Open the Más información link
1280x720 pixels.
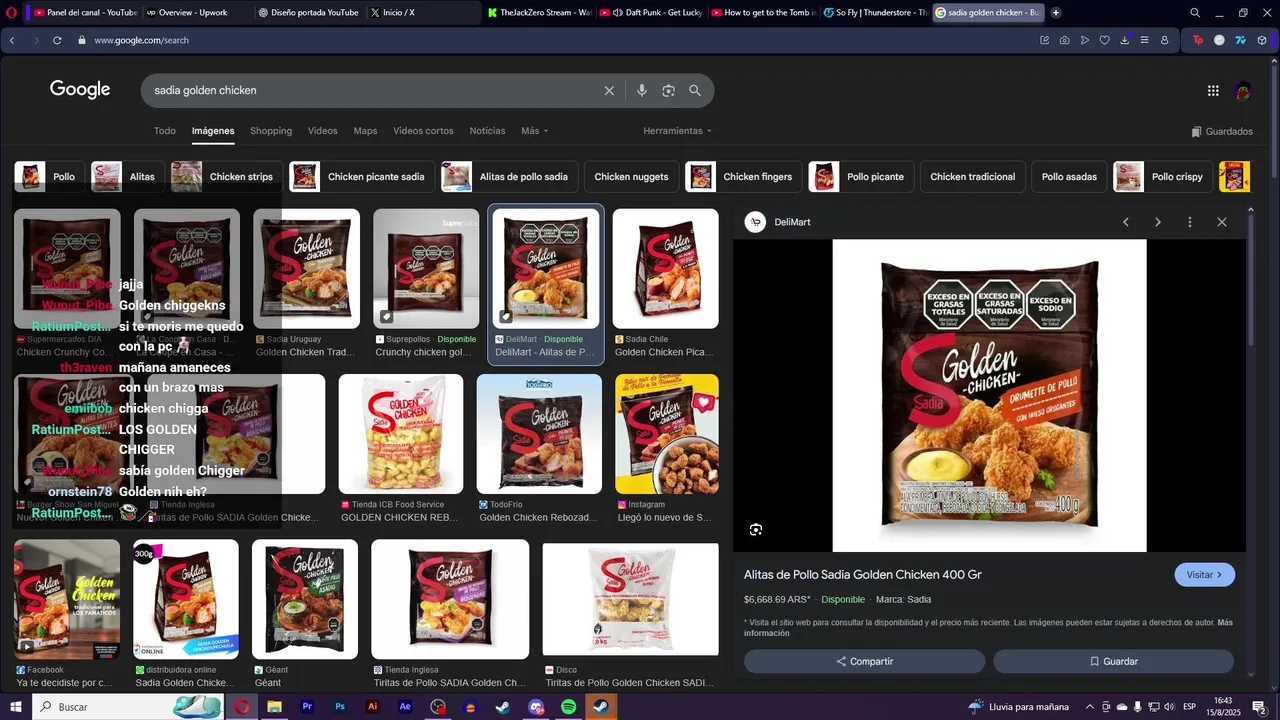990,627
